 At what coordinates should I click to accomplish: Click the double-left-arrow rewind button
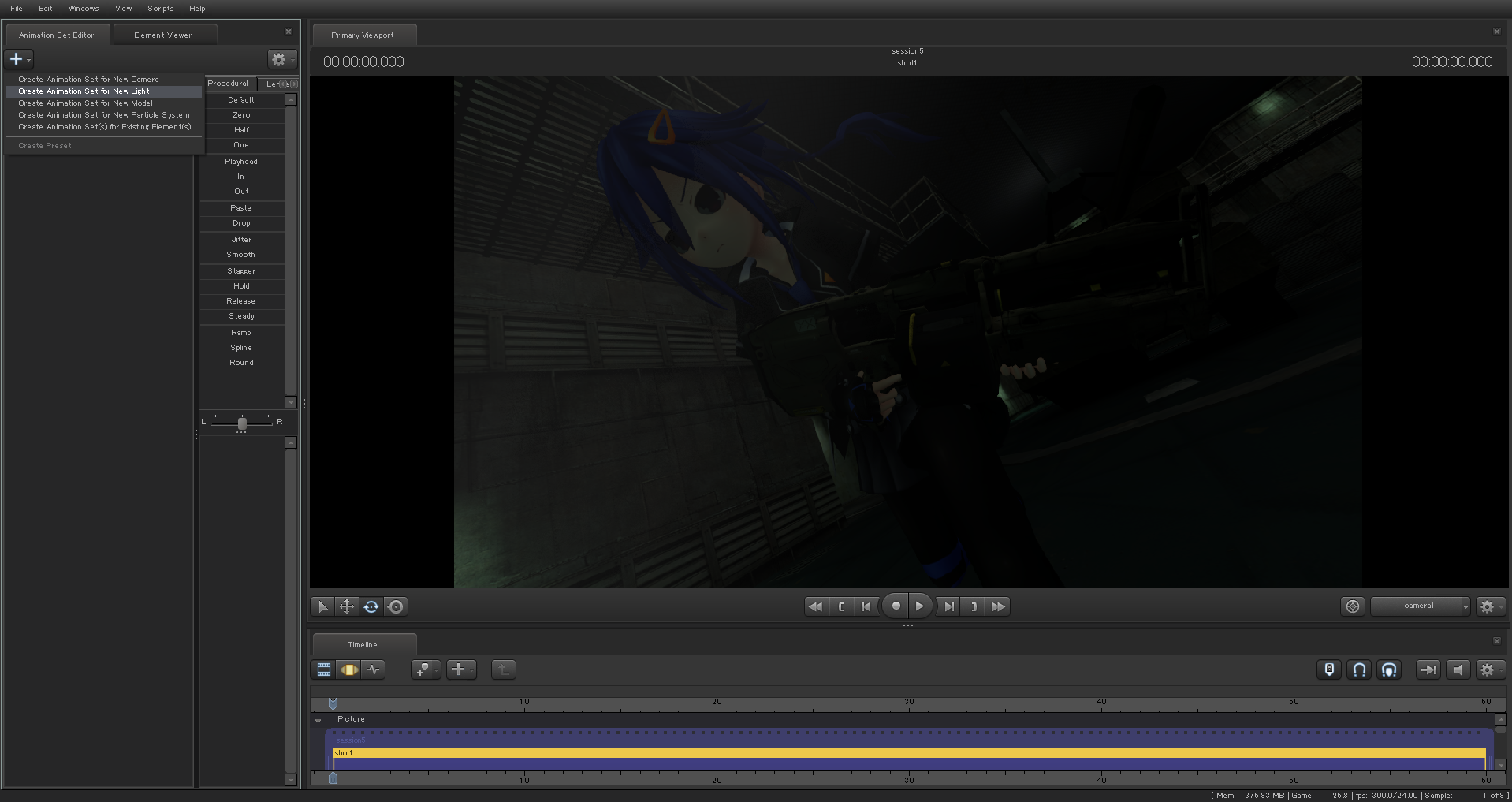[816, 606]
